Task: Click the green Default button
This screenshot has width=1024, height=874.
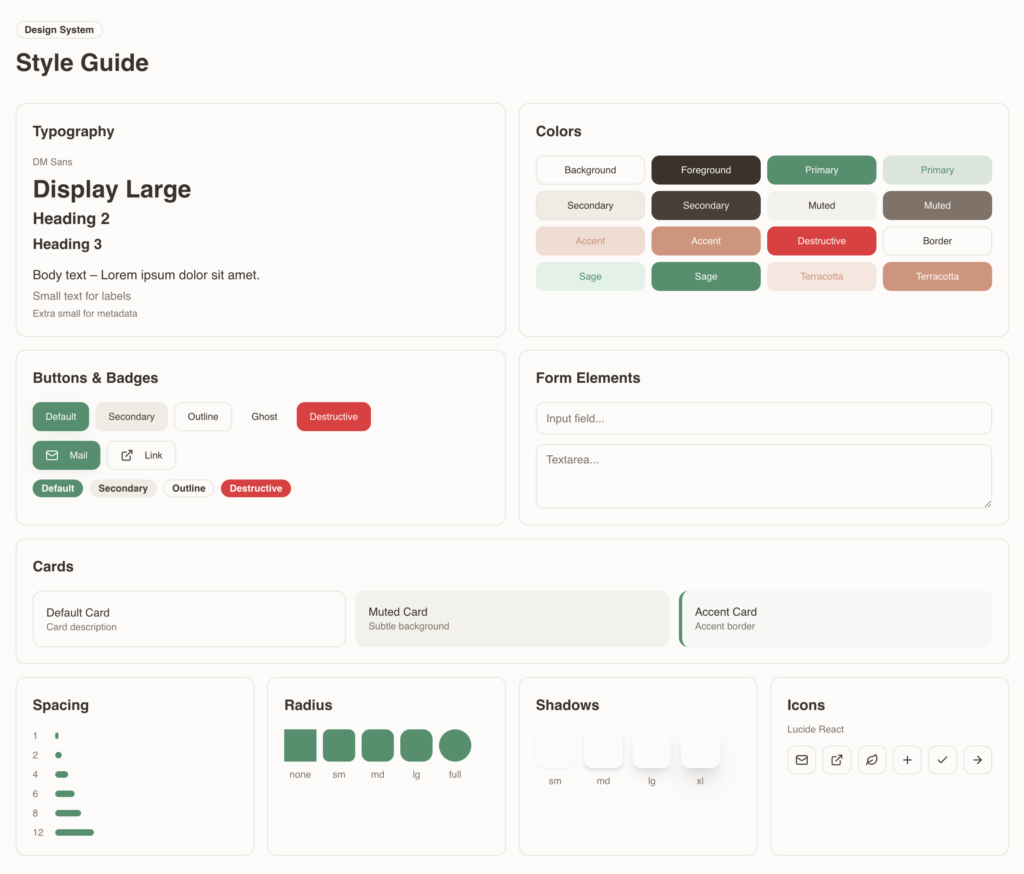Action: (x=61, y=416)
